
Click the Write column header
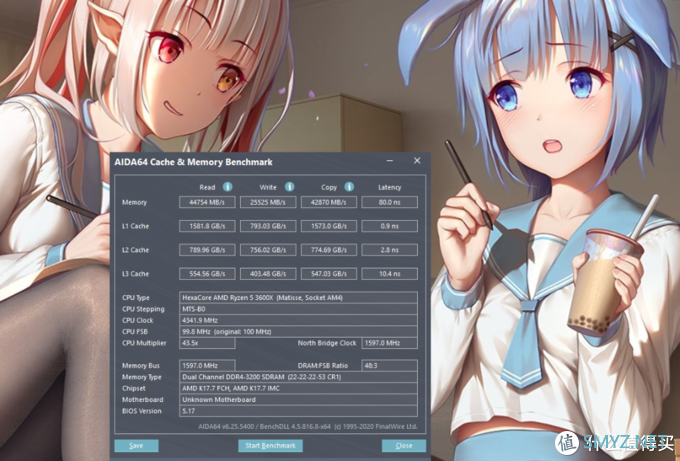268,187
